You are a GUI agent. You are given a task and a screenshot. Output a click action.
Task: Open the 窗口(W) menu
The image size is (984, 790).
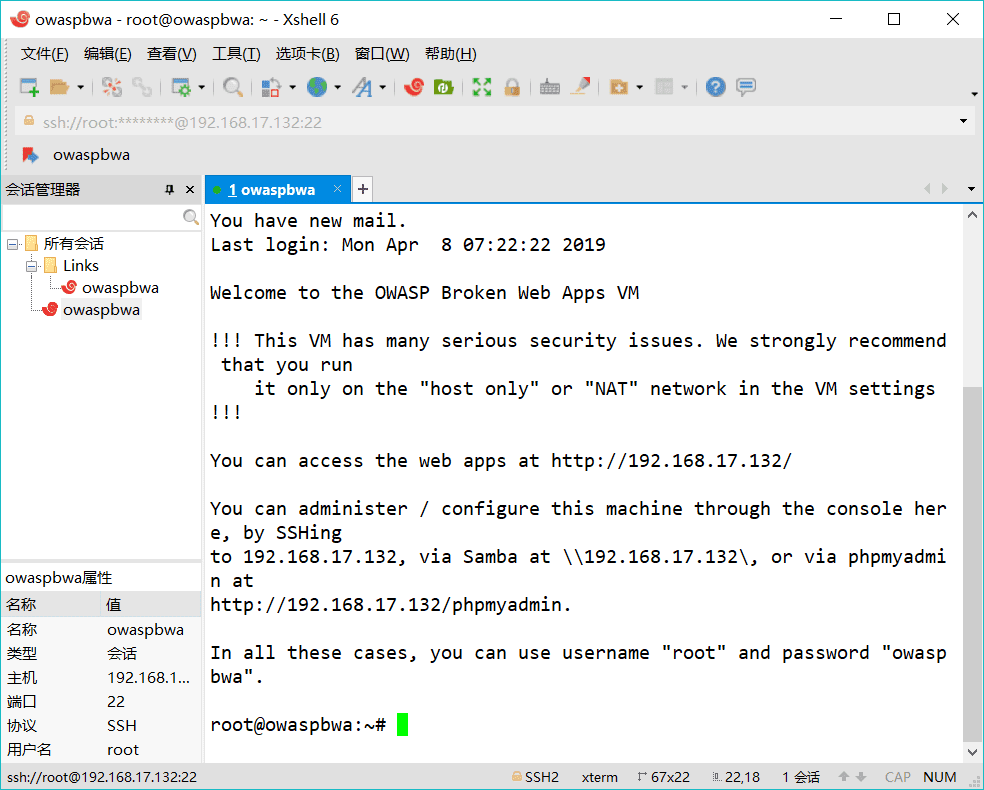[382, 54]
